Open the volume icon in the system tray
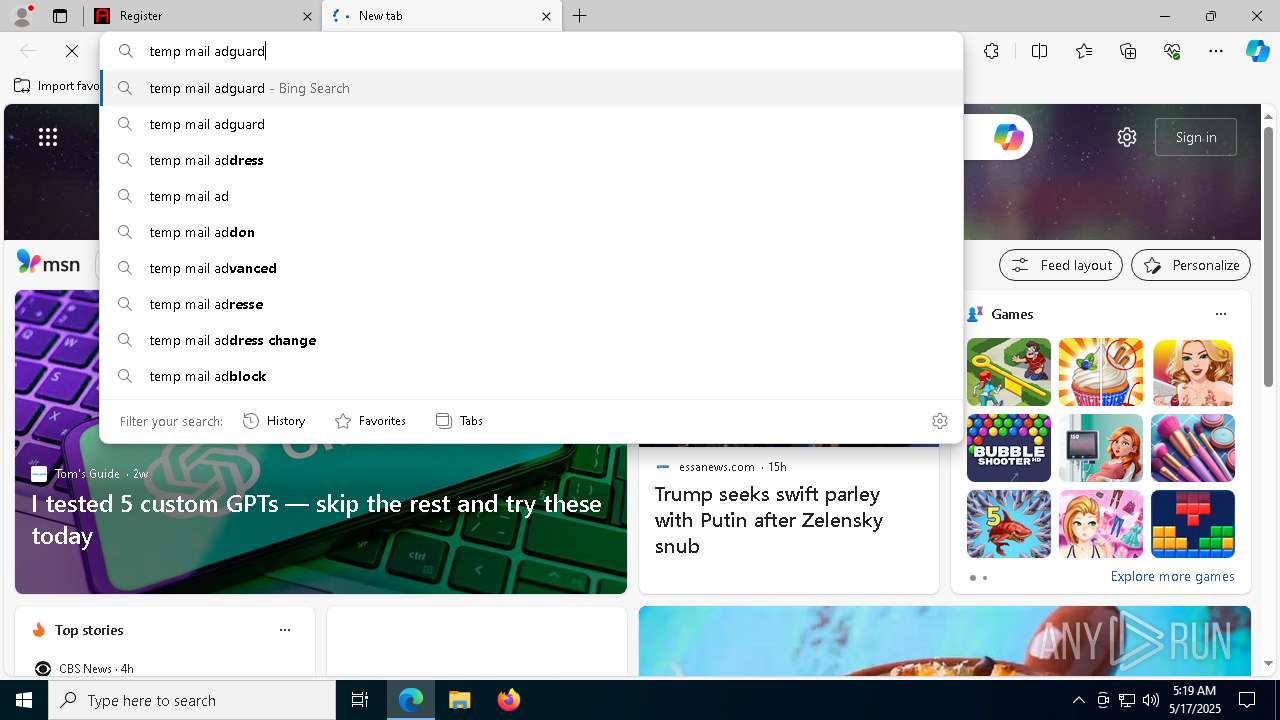This screenshot has width=1280, height=720. click(1150, 700)
